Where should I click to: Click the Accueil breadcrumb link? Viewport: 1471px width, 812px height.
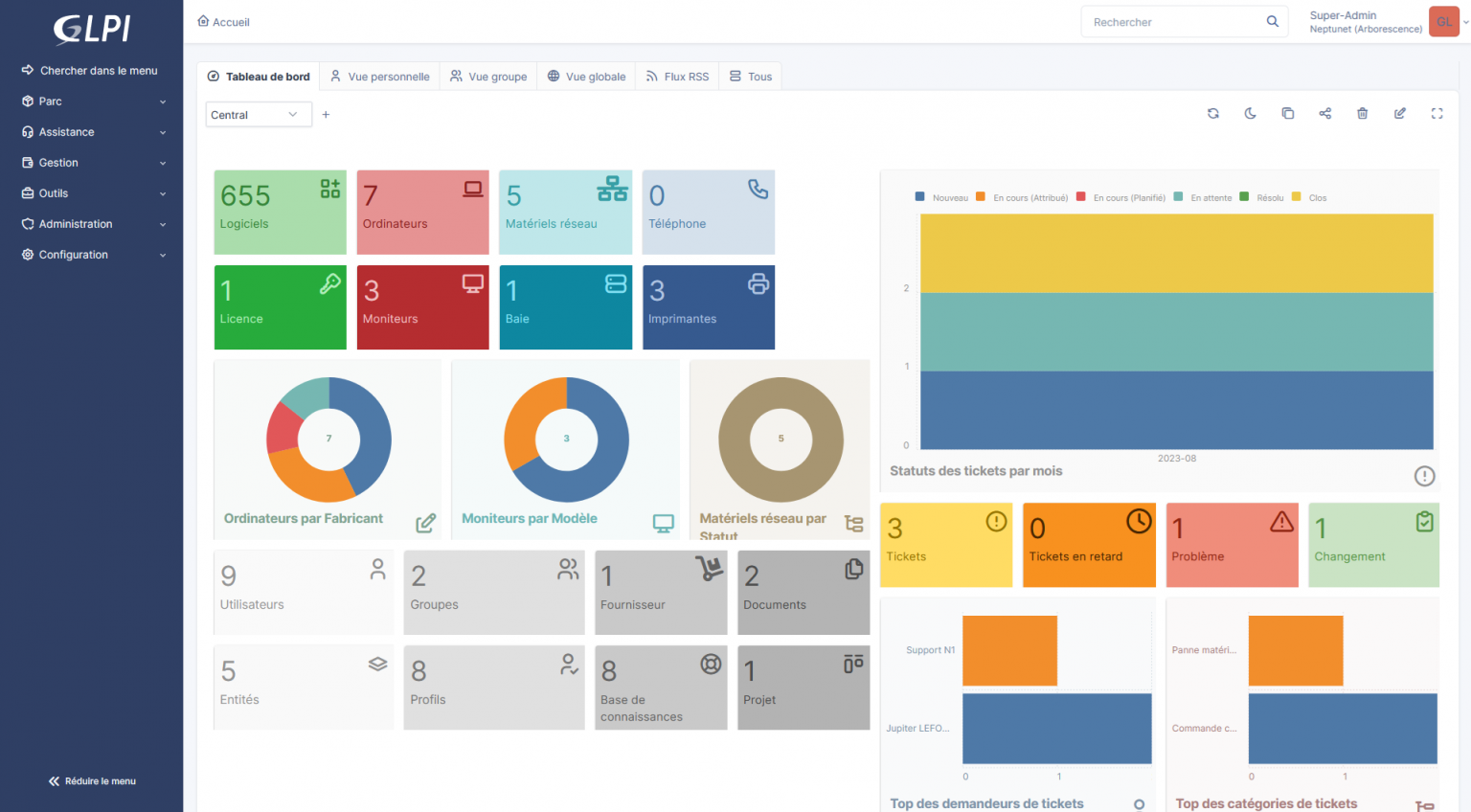tap(223, 22)
